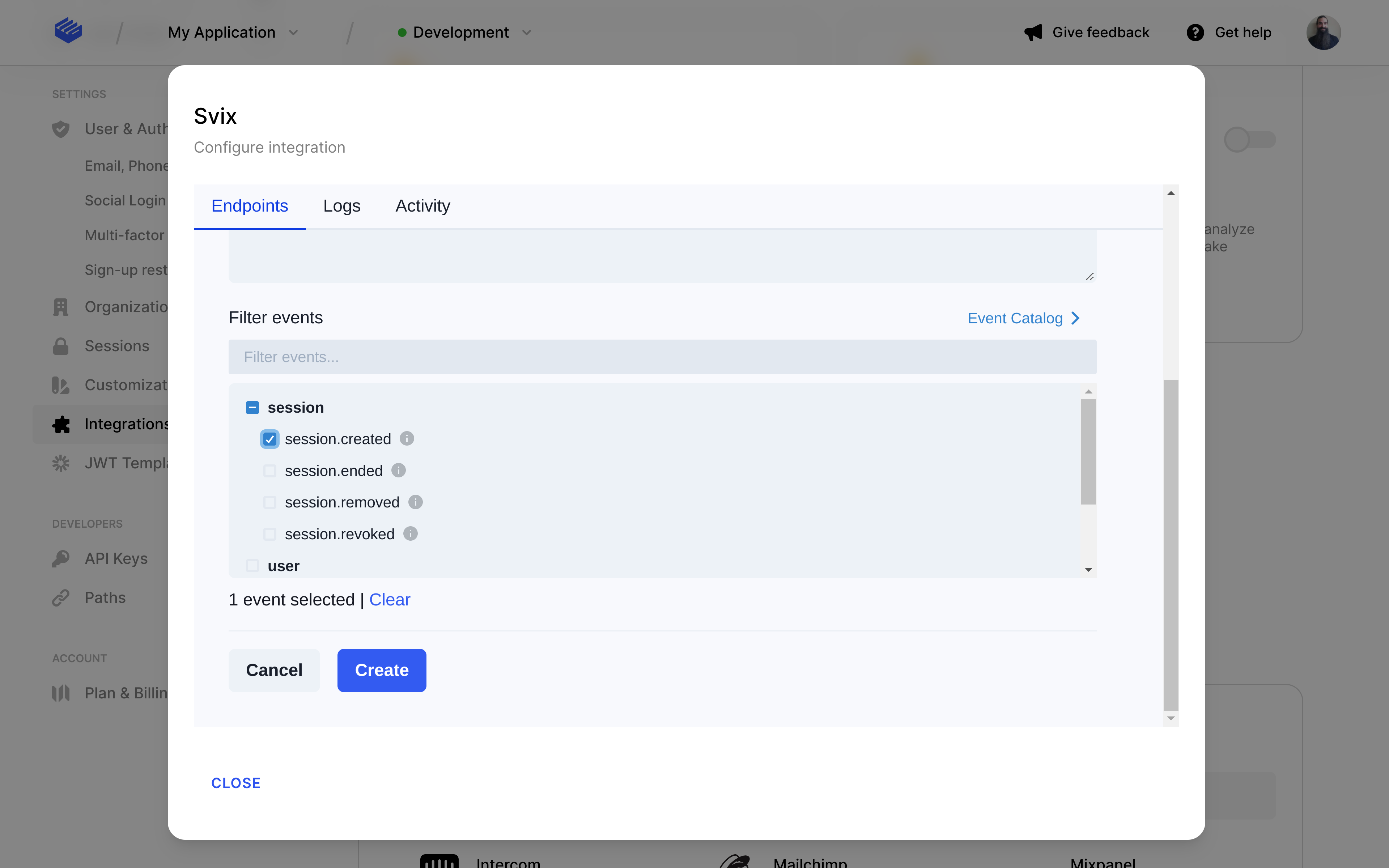Click the modal panel scrollbar thumb
1389x868 pixels.
tap(1171, 545)
